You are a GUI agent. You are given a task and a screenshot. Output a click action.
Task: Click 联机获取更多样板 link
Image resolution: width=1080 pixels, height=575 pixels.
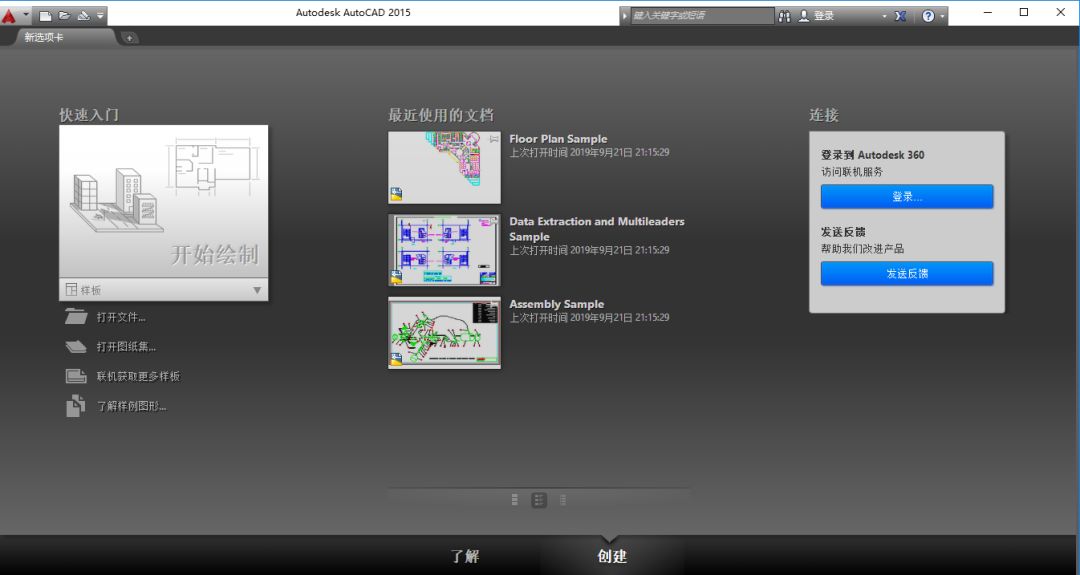tap(138, 377)
